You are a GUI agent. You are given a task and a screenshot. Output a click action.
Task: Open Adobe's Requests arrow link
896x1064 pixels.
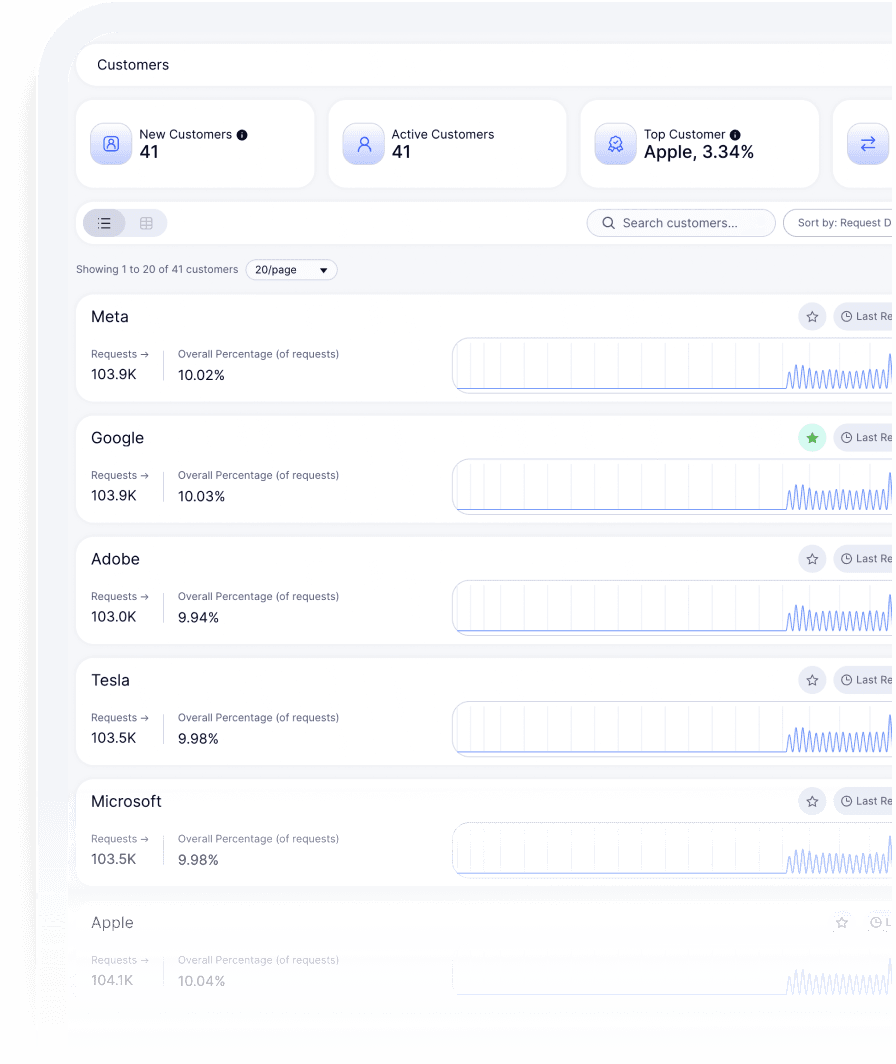tap(119, 596)
